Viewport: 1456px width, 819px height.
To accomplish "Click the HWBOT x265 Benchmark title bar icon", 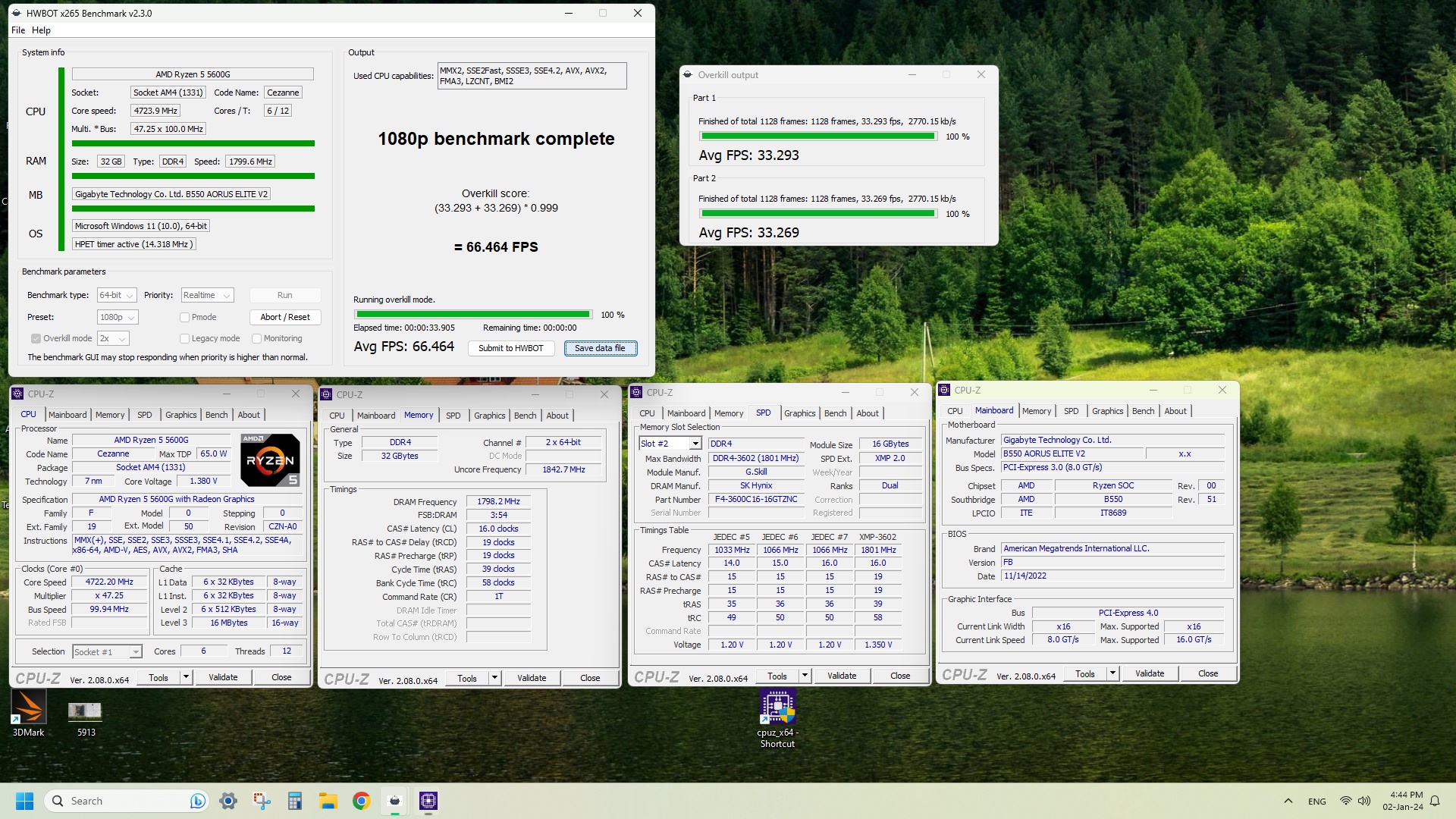I will point(17,13).
